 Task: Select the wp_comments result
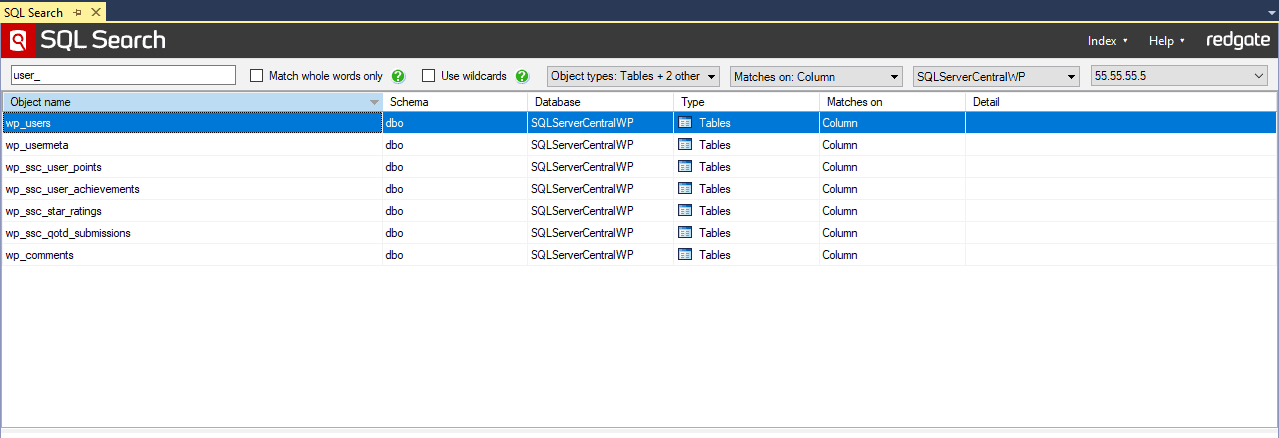click(639, 255)
